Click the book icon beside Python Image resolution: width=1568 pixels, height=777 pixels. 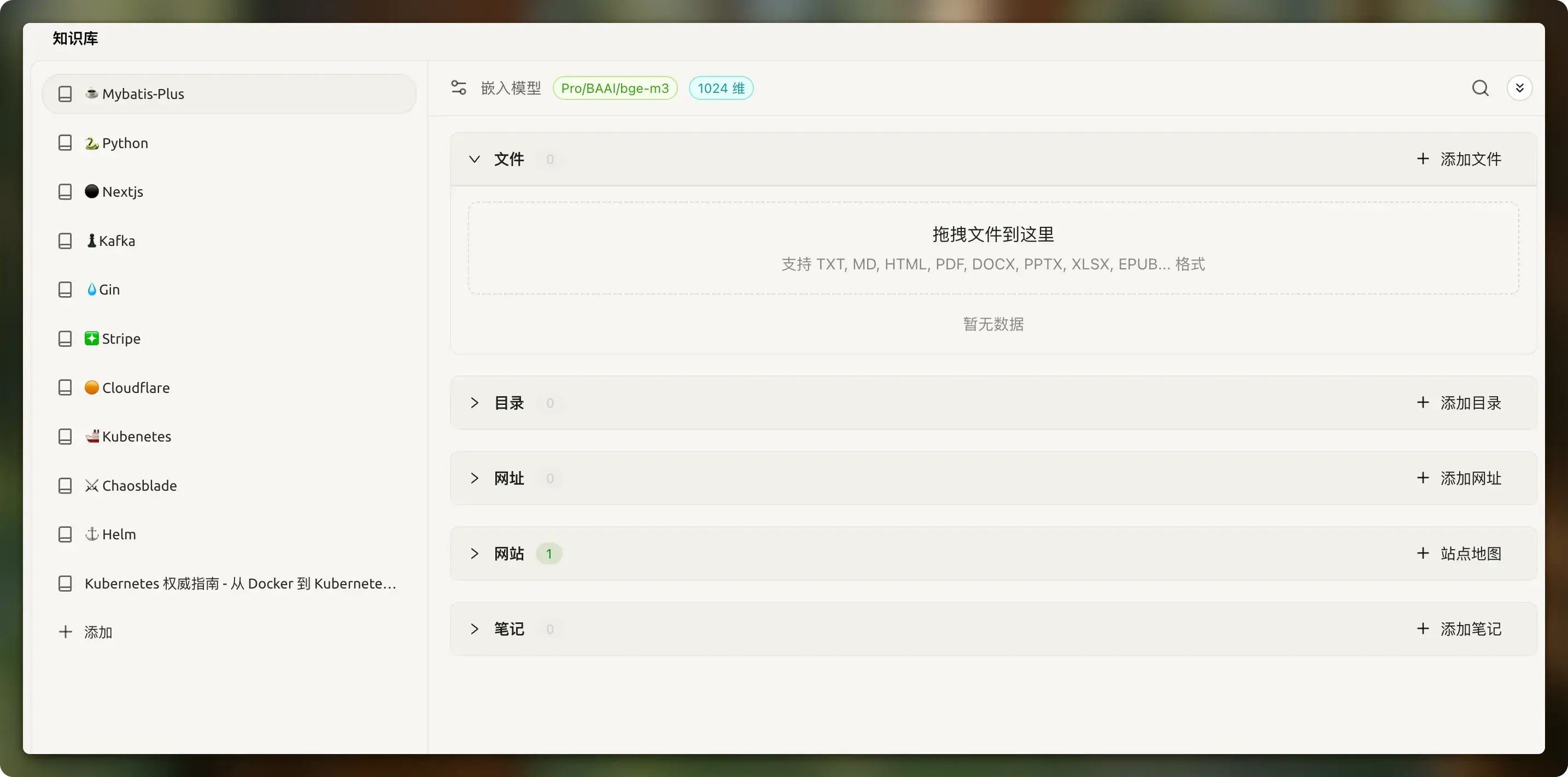[x=65, y=143]
